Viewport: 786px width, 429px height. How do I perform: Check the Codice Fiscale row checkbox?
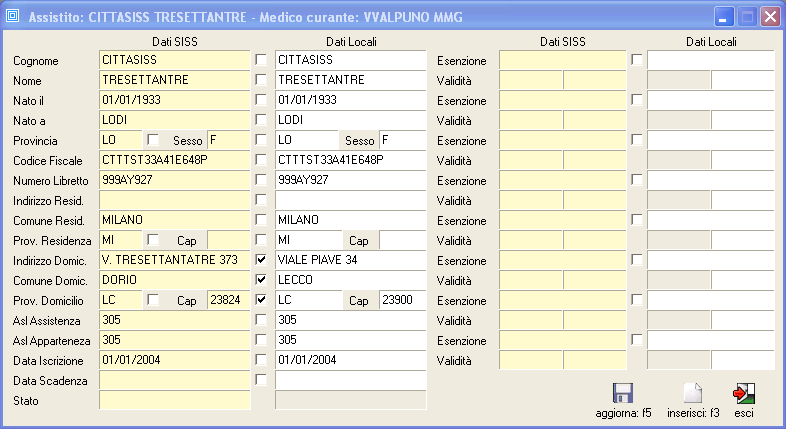[x=261, y=160]
